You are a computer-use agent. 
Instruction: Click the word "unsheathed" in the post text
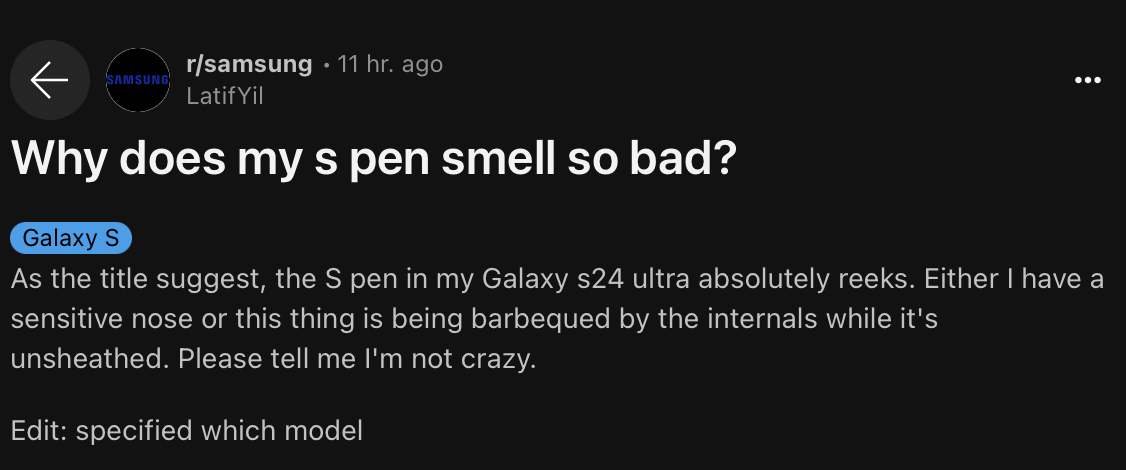(x=86, y=358)
